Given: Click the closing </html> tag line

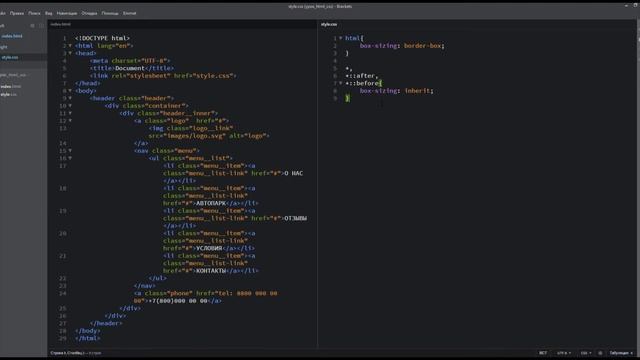Looking at the screenshot, I should click(x=88, y=338).
